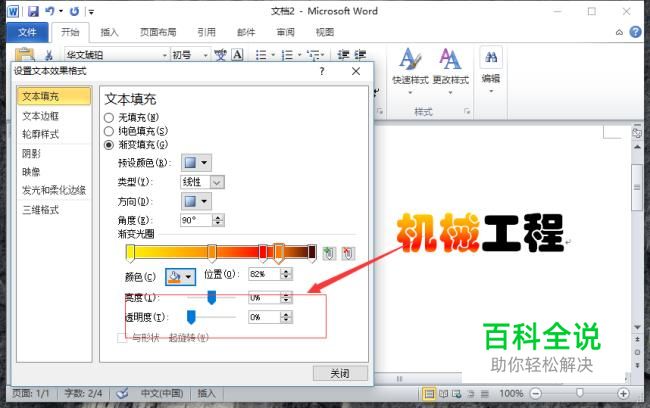
Task: Click zoom in plus button
Action: 623,393
